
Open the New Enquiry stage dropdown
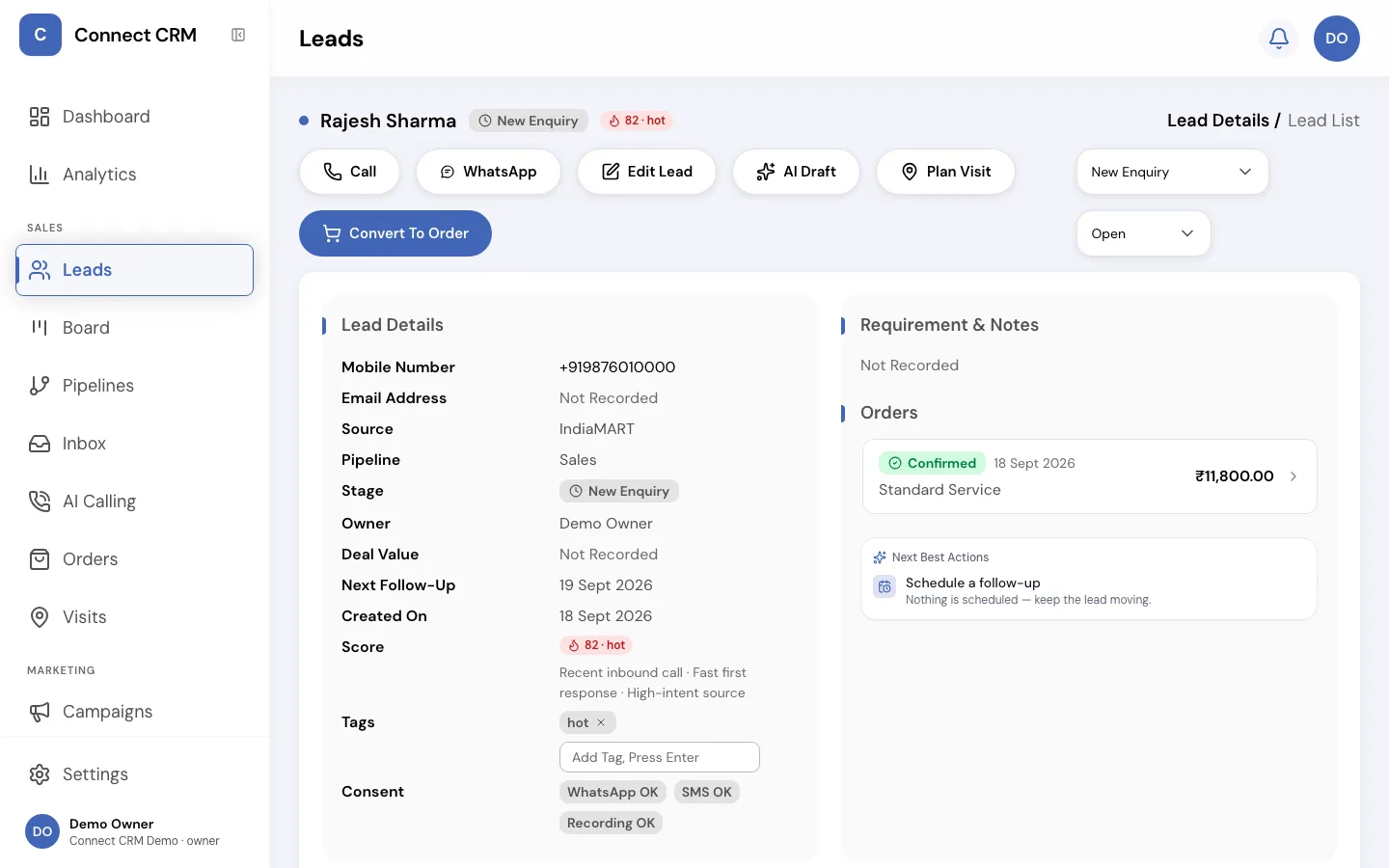point(1172,172)
